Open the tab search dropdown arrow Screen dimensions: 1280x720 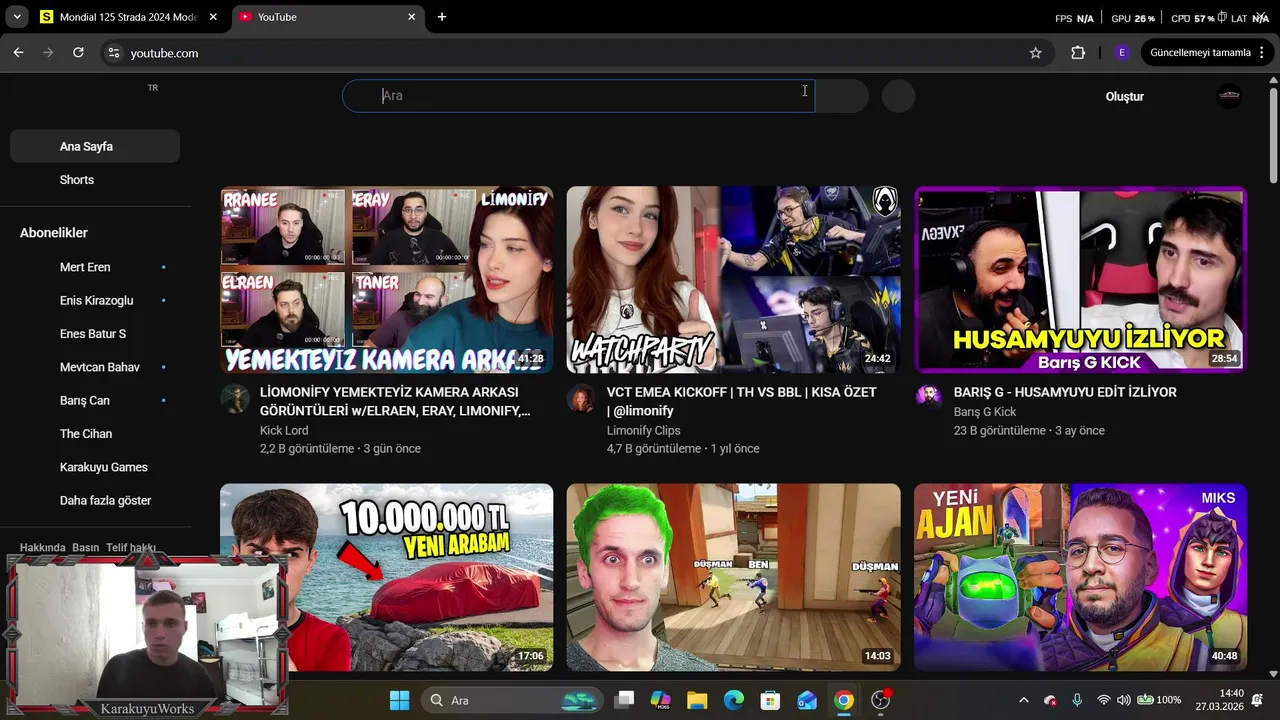17,17
